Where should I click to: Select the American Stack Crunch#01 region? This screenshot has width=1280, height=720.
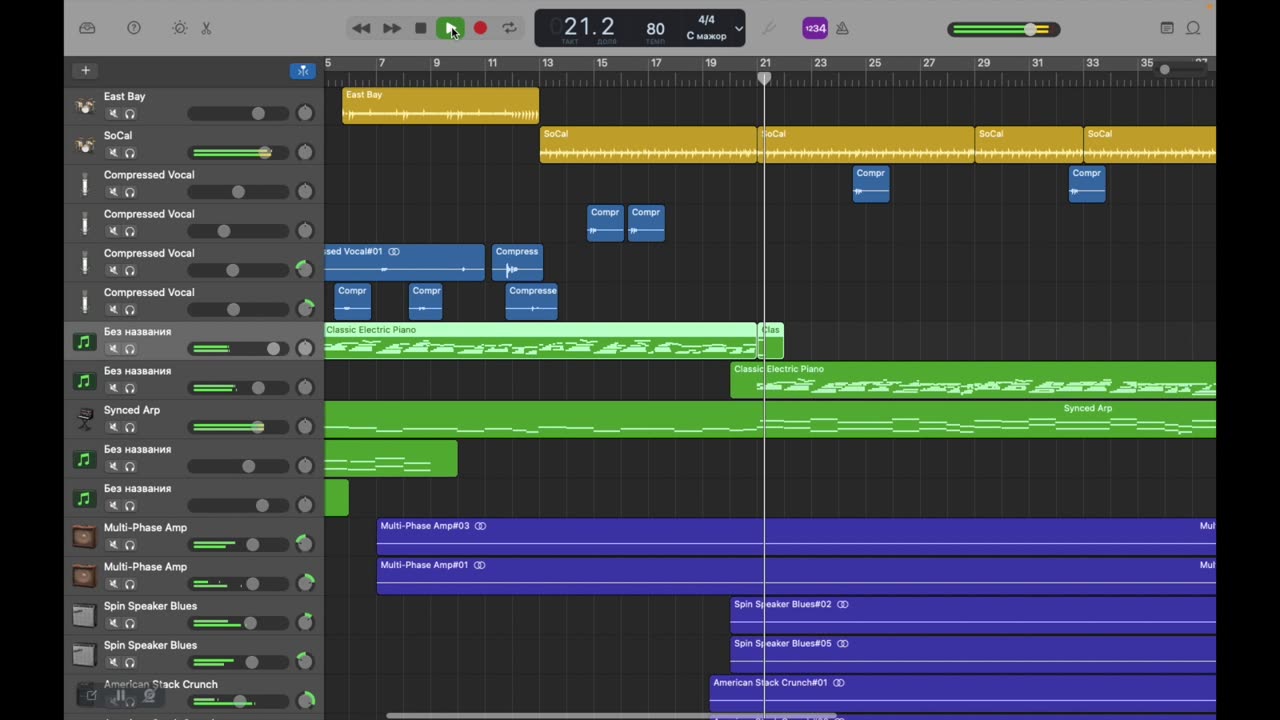[963, 692]
